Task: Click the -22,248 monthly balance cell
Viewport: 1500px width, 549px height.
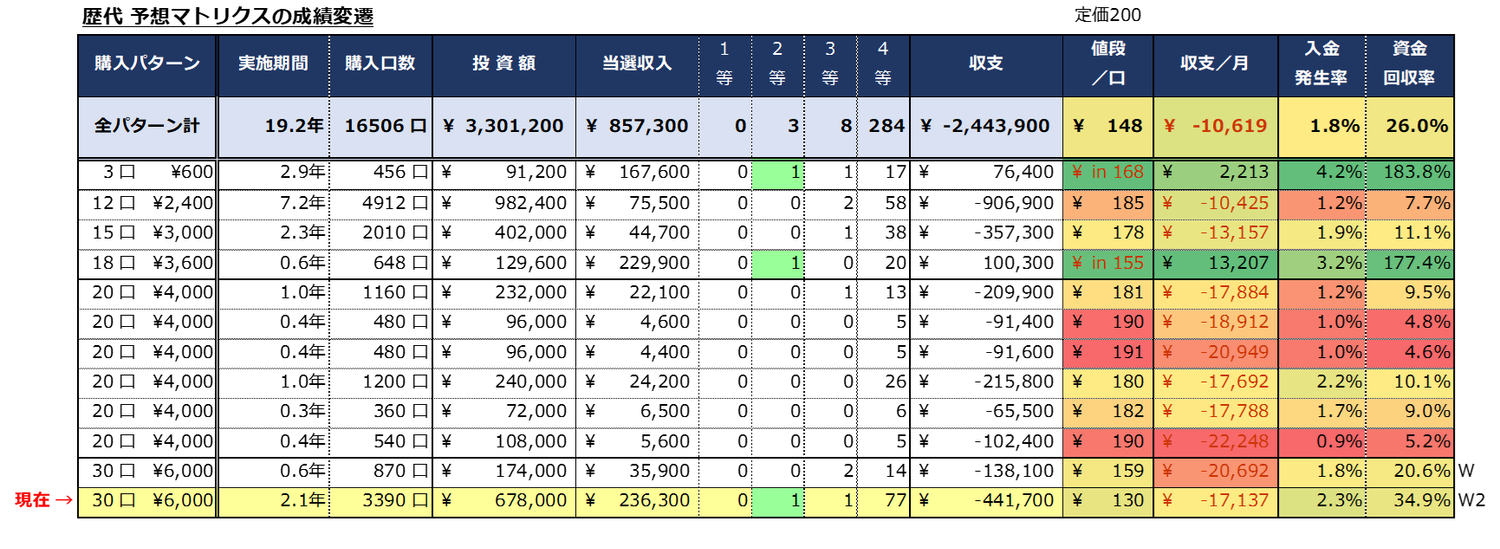Action: (1215, 441)
